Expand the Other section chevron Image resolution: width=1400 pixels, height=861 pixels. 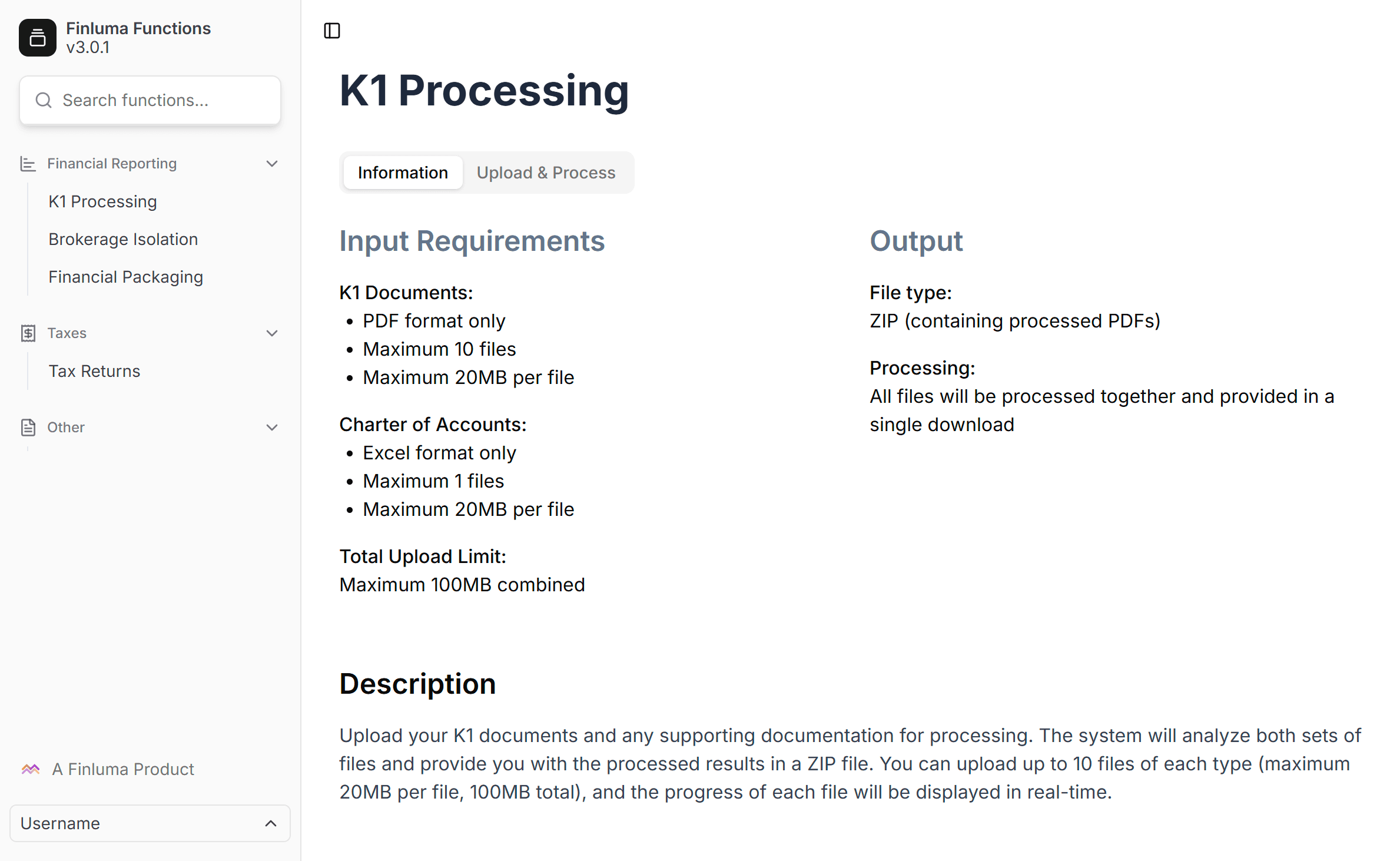click(270, 427)
